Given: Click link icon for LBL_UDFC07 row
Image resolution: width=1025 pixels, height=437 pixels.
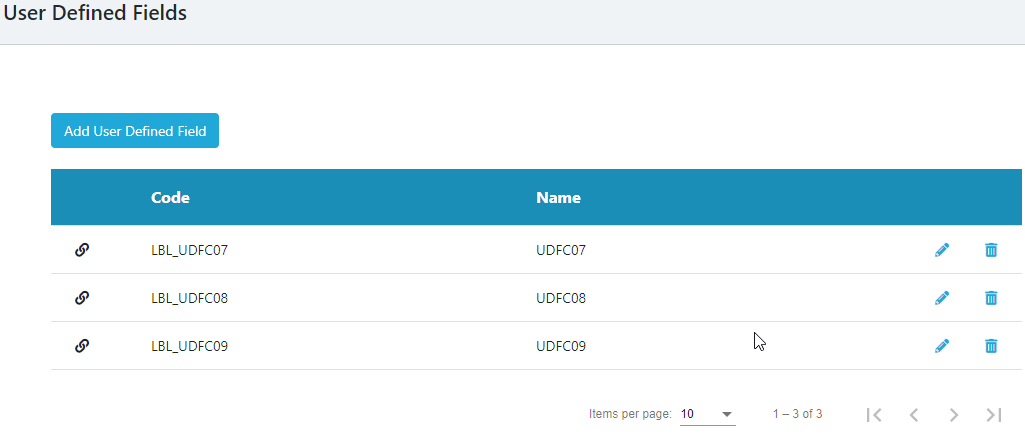Looking at the screenshot, I should coord(83,250).
